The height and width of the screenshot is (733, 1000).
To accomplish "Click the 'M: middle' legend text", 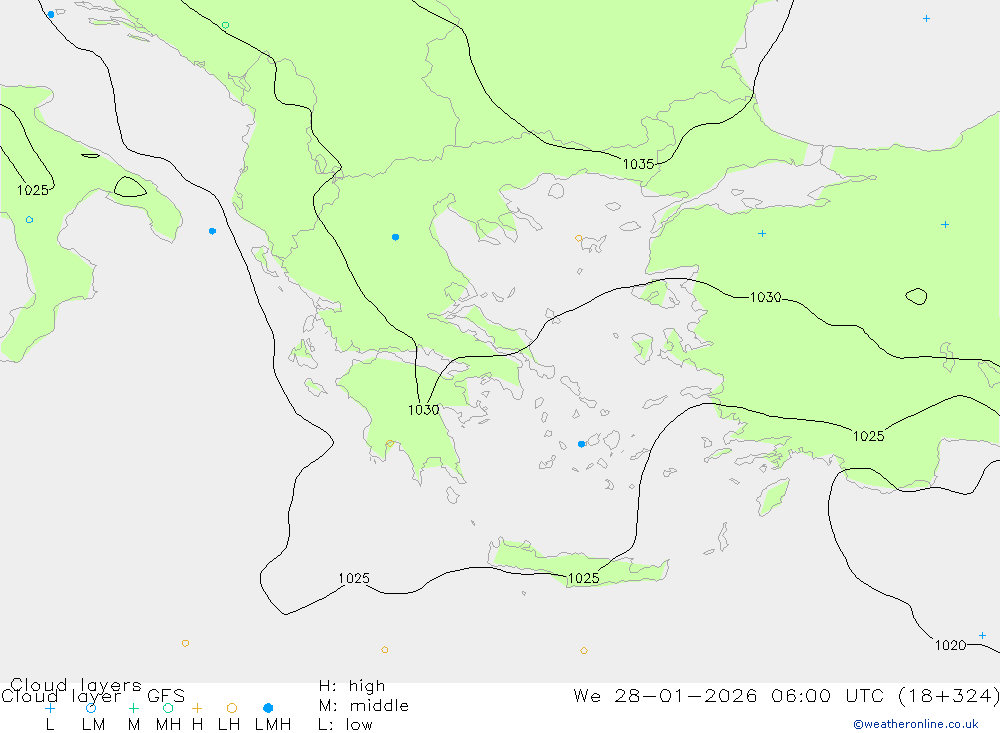I will click(x=364, y=706).
